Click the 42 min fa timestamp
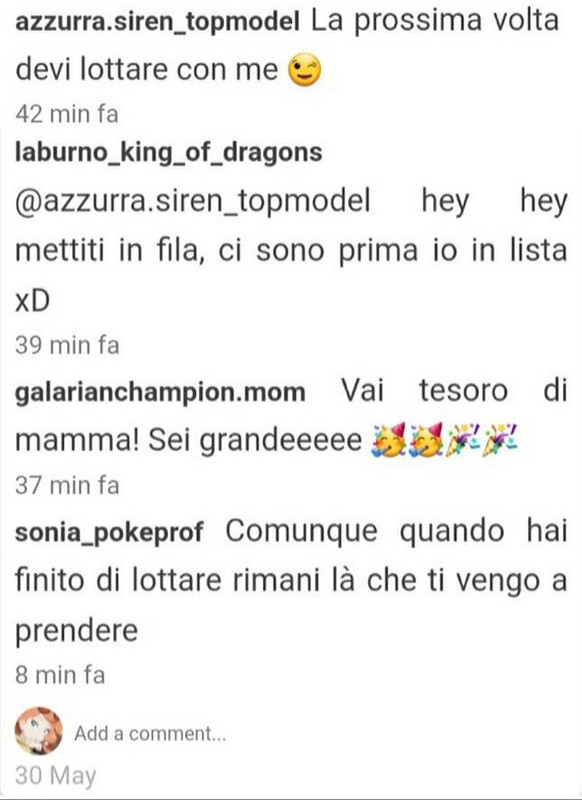 coord(67,113)
